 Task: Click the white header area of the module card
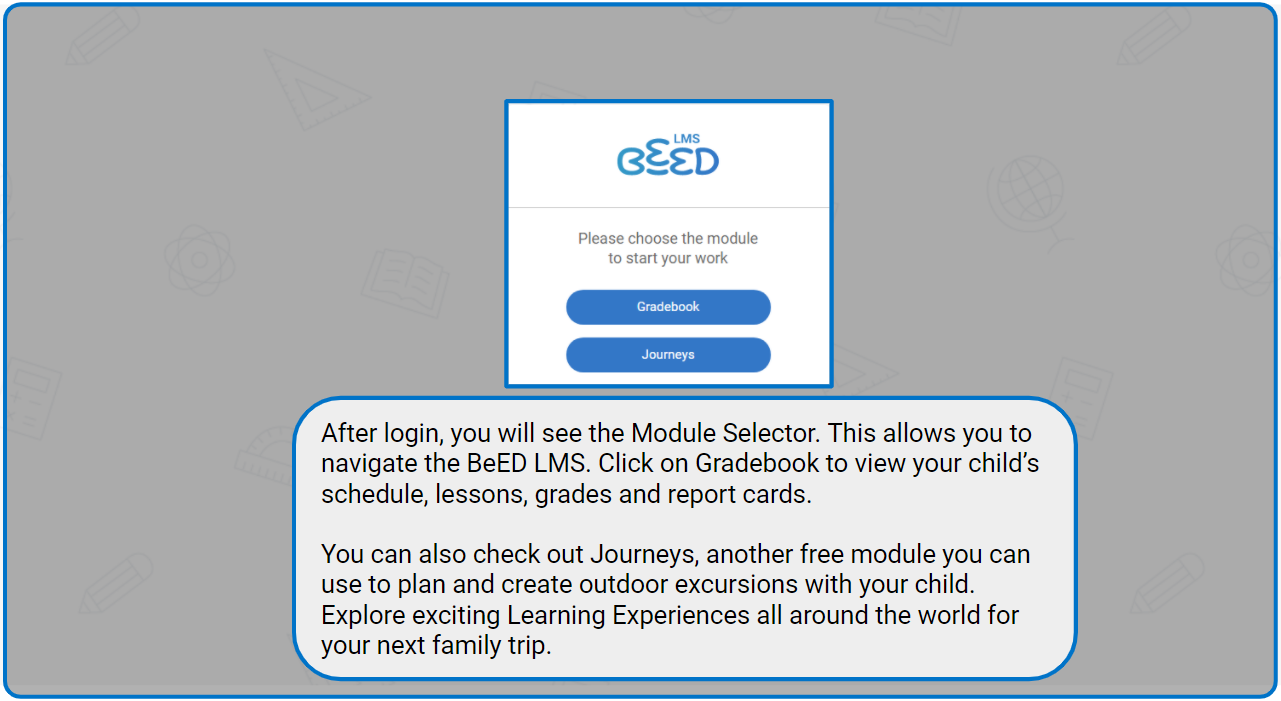click(x=668, y=155)
